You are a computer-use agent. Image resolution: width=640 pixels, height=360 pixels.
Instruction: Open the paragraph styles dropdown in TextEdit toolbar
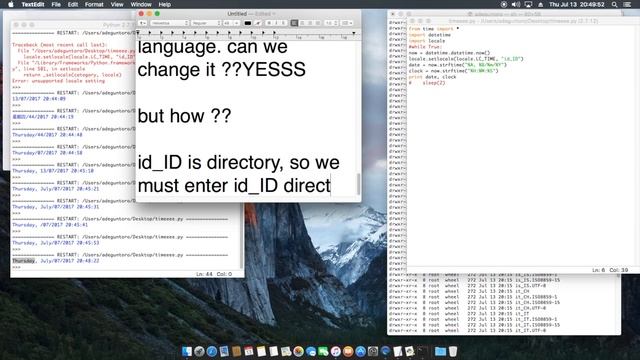[142, 23]
